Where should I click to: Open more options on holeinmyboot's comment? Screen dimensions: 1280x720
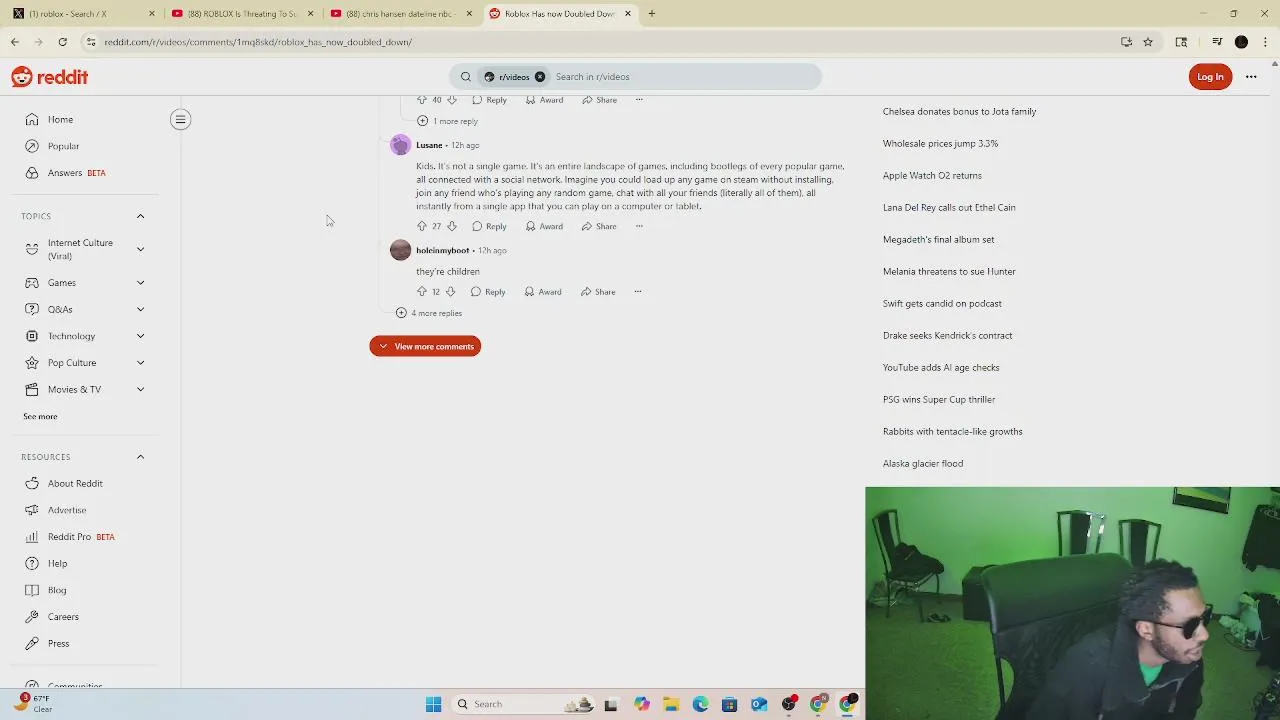pyautogui.click(x=638, y=292)
